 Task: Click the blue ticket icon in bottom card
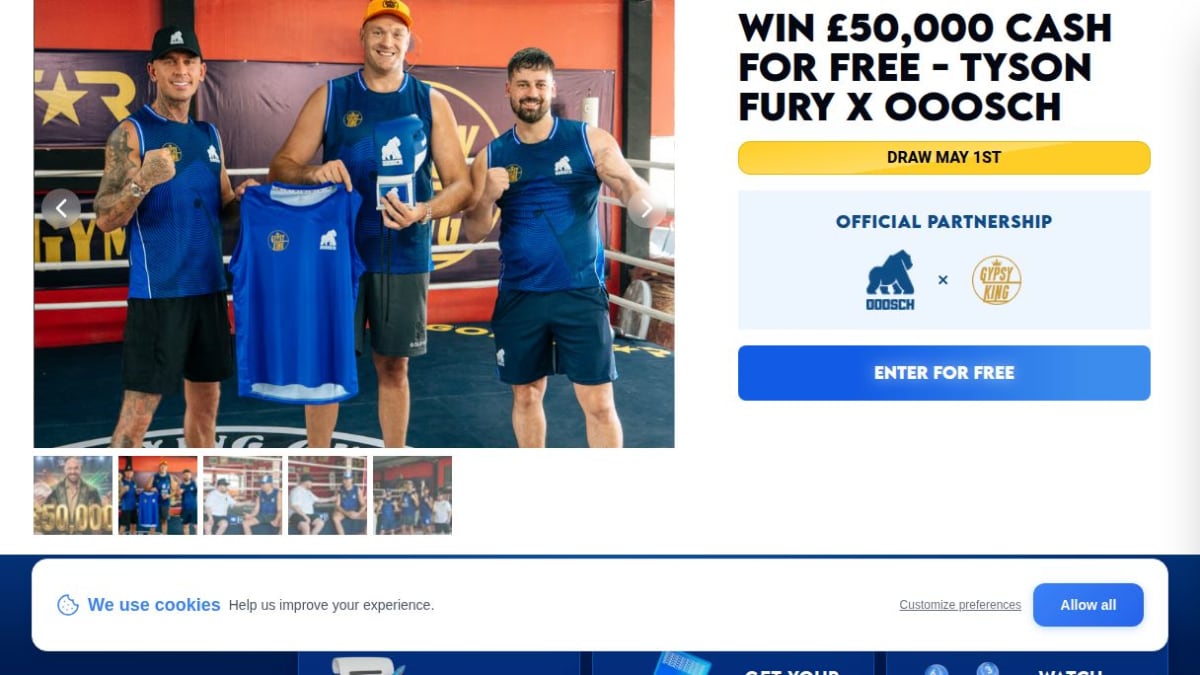tap(682, 664)
